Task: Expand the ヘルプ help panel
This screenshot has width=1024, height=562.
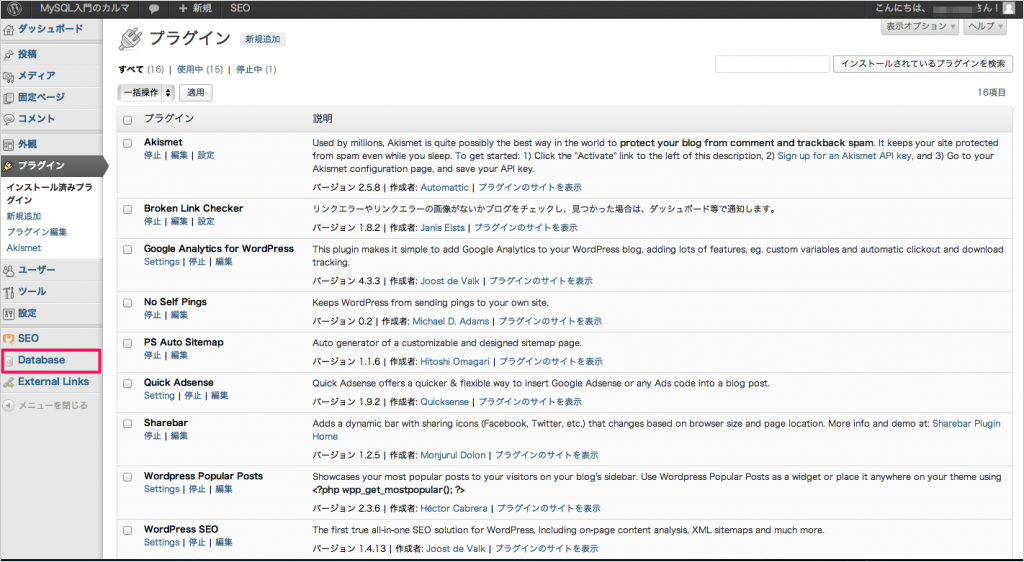Action: click(x=985, y=27)
